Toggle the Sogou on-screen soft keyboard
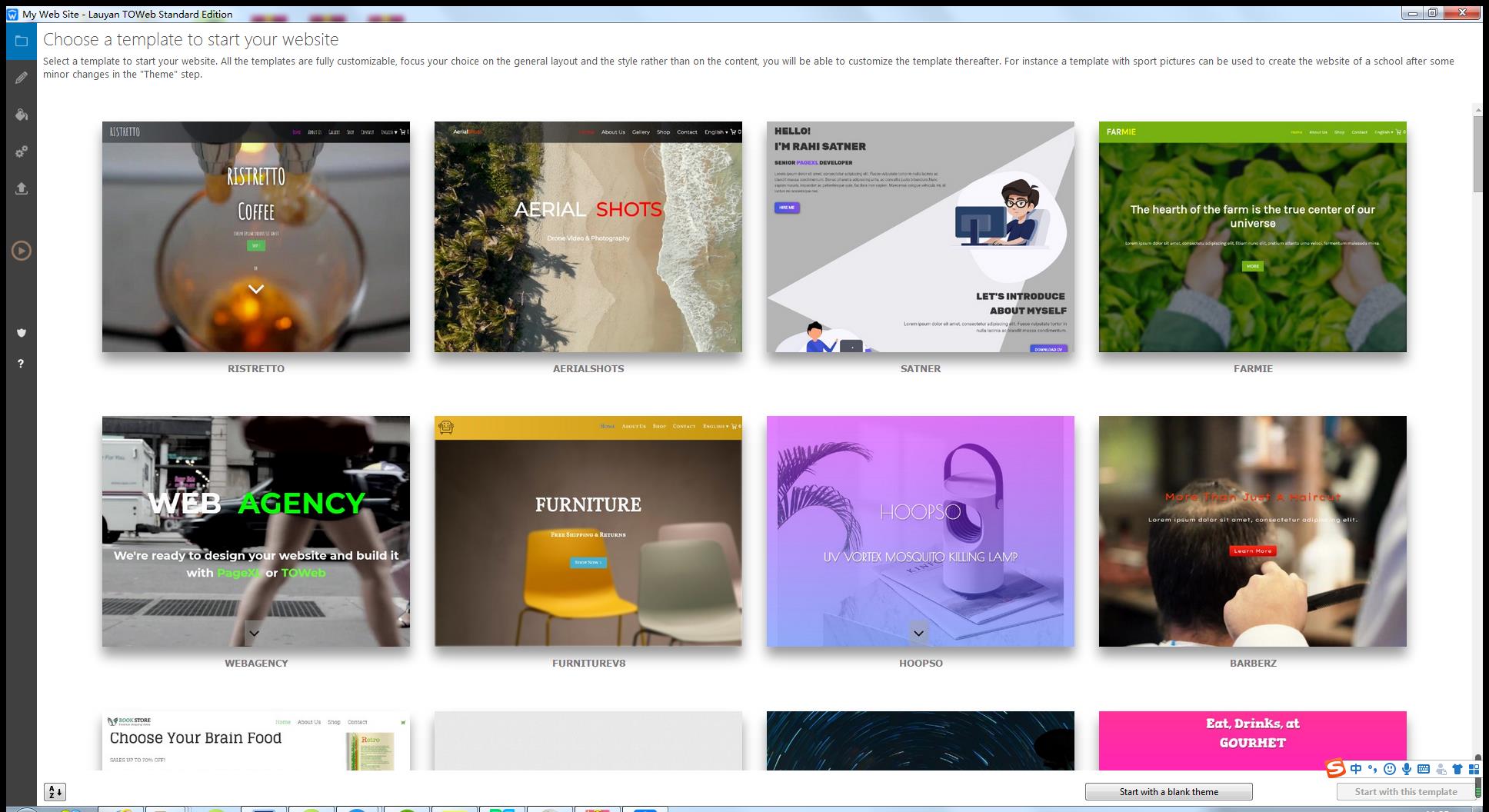 tap(1425, 769)
